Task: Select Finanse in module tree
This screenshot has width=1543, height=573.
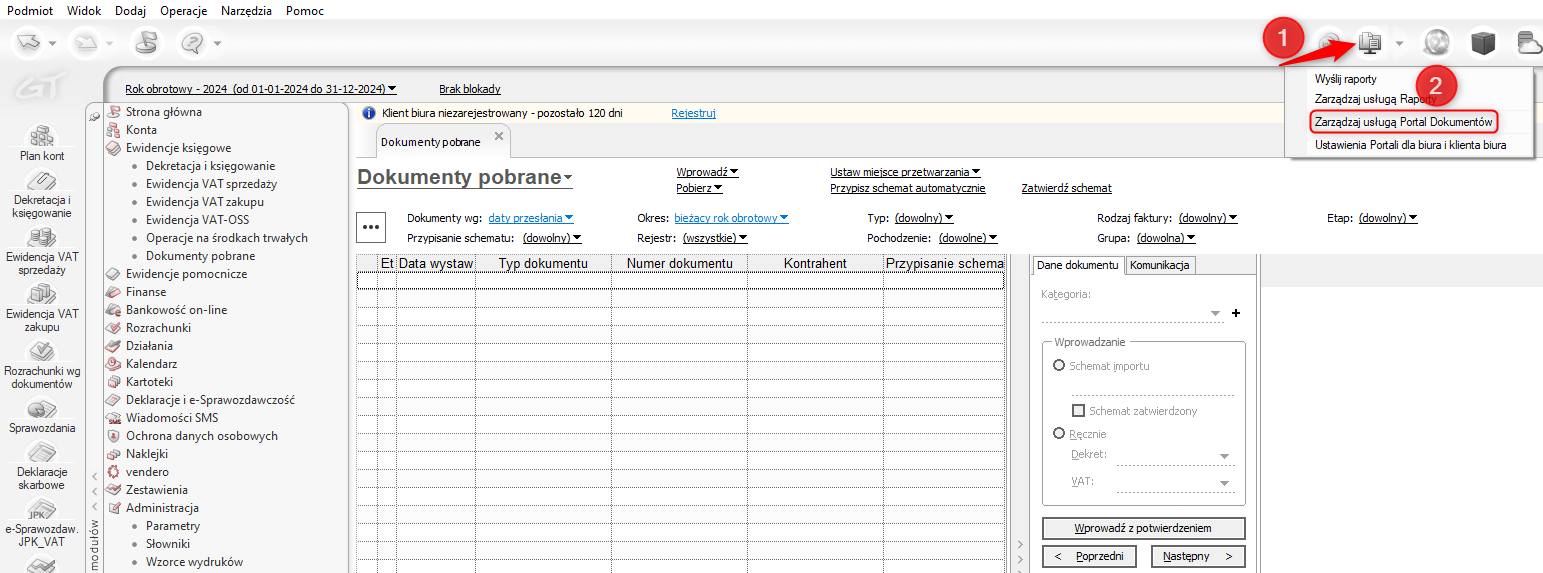Action: pos(146,292)
